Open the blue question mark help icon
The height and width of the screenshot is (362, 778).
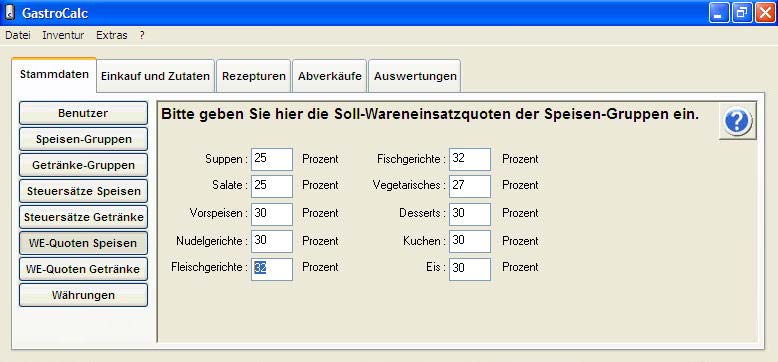(x=737, y=121)
